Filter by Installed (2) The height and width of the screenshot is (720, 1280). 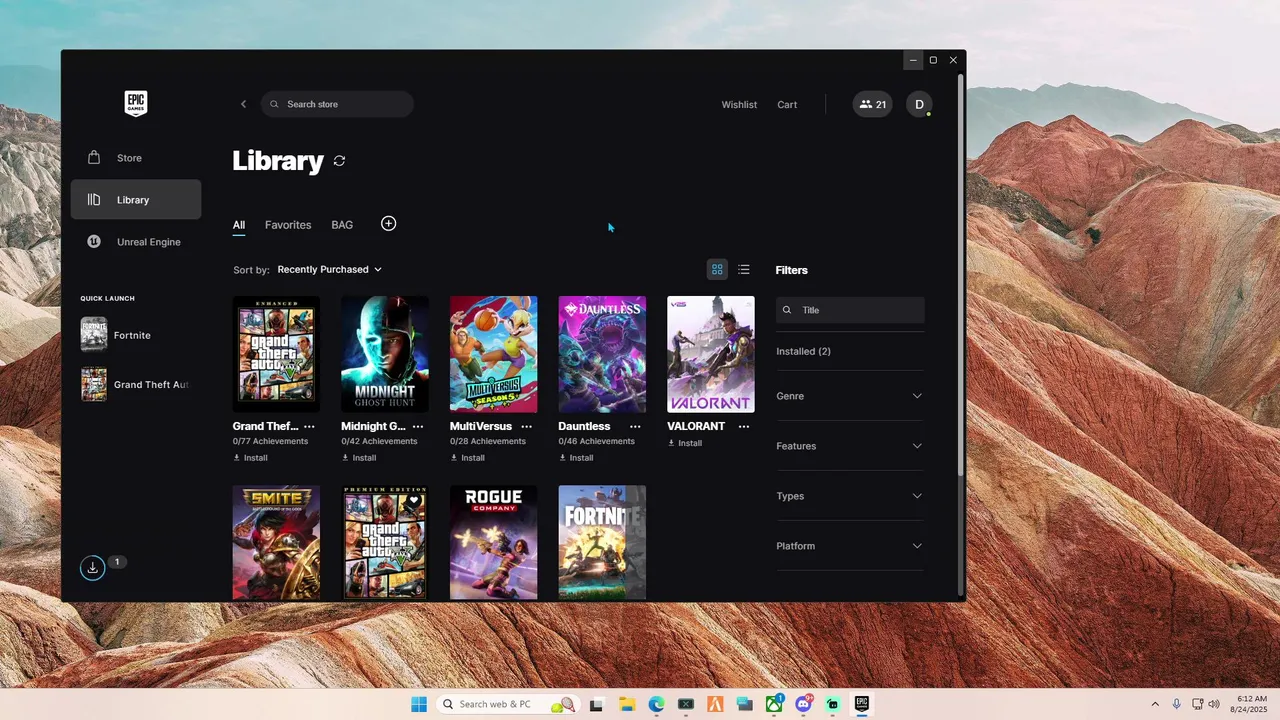tap(803, 351)
